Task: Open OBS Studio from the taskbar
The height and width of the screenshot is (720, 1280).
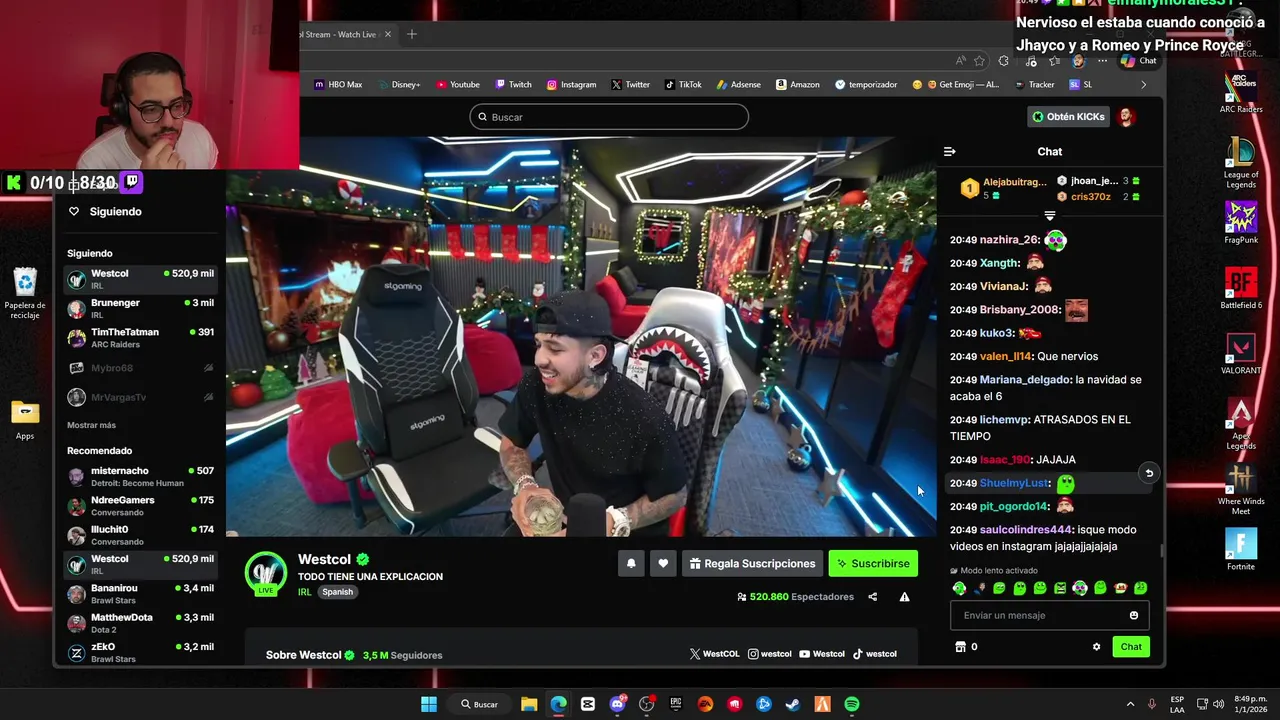Action: point(646,704)
